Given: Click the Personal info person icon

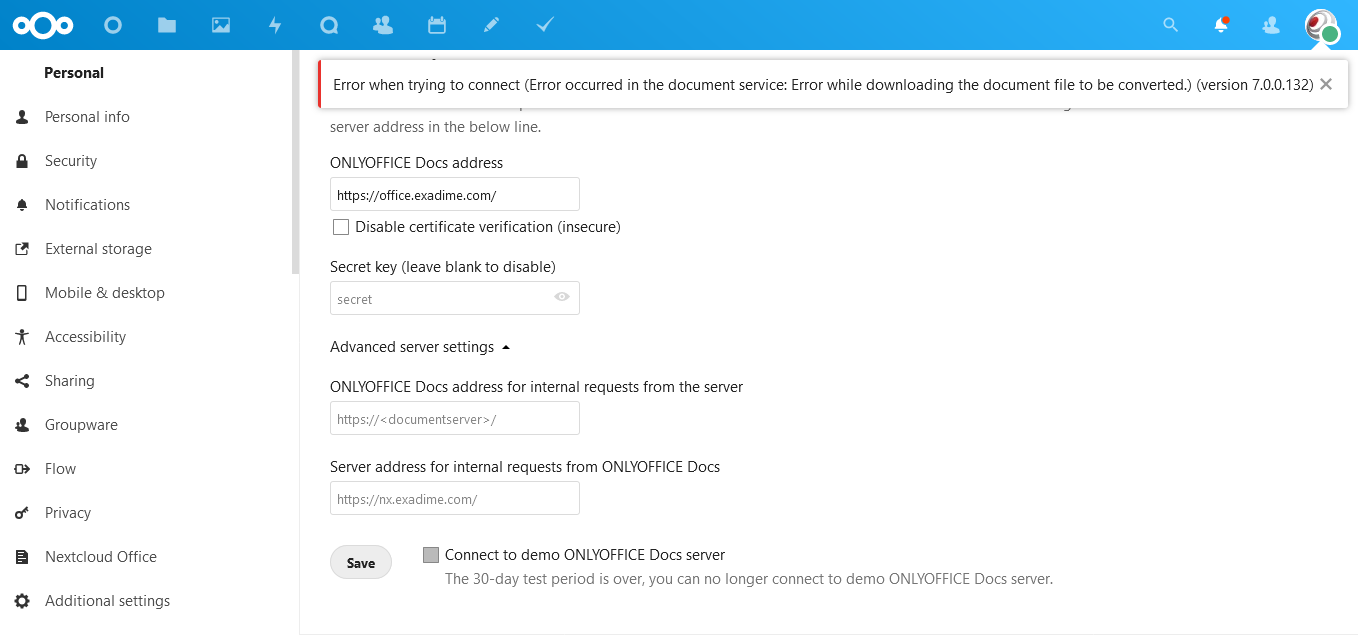Looking at the screenshot, I should point(22,117).
